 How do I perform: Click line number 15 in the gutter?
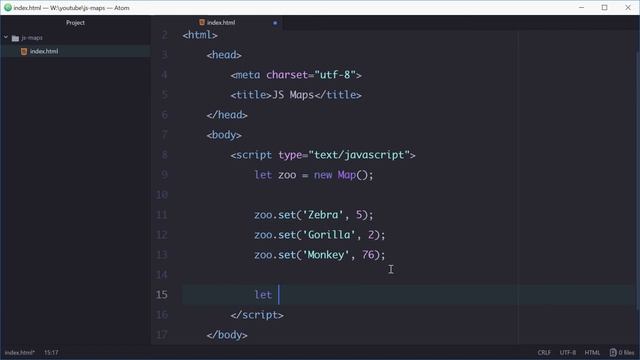[x=162, y=294]
